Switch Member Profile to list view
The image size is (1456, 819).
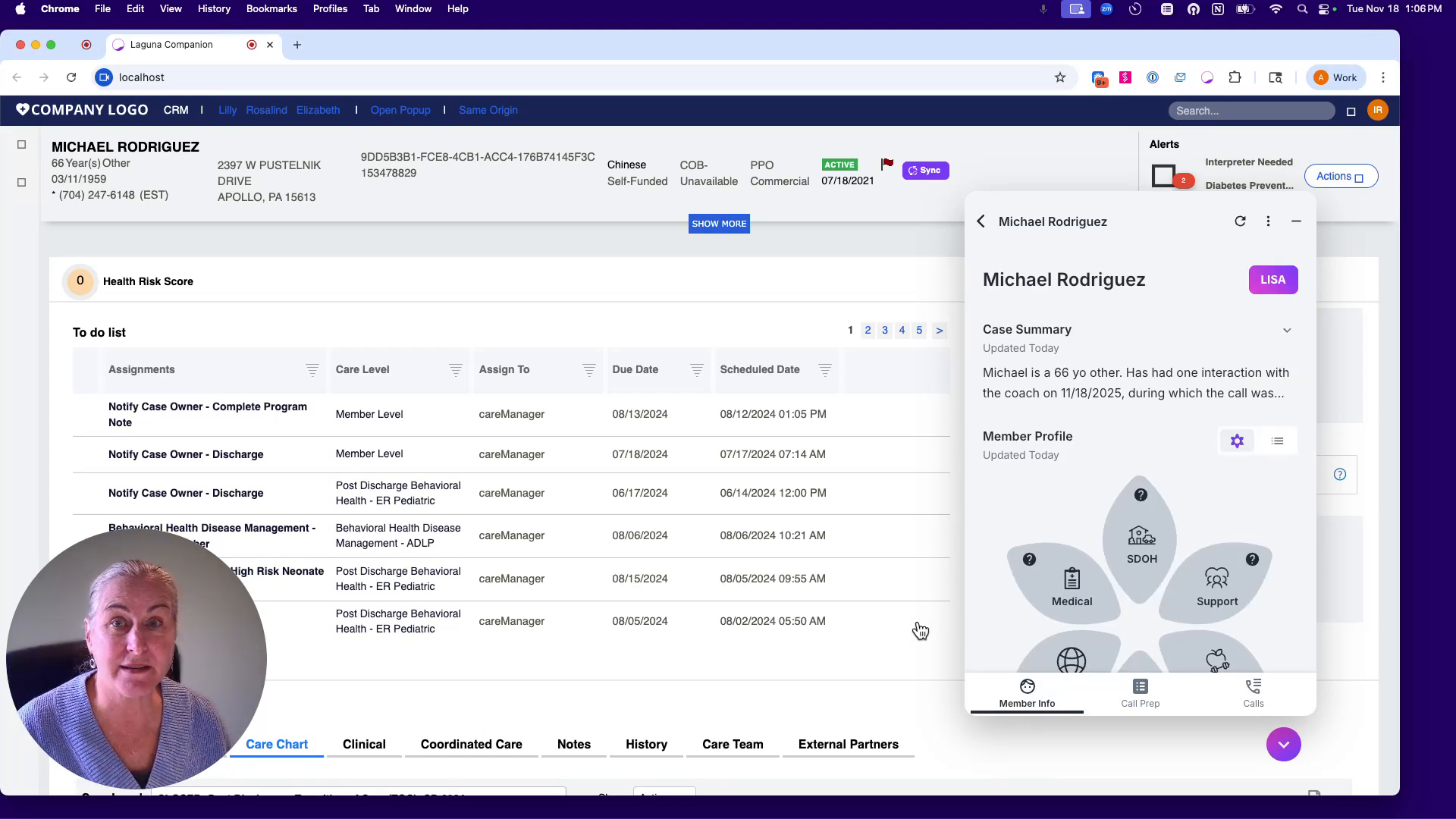coord(1278,441)
